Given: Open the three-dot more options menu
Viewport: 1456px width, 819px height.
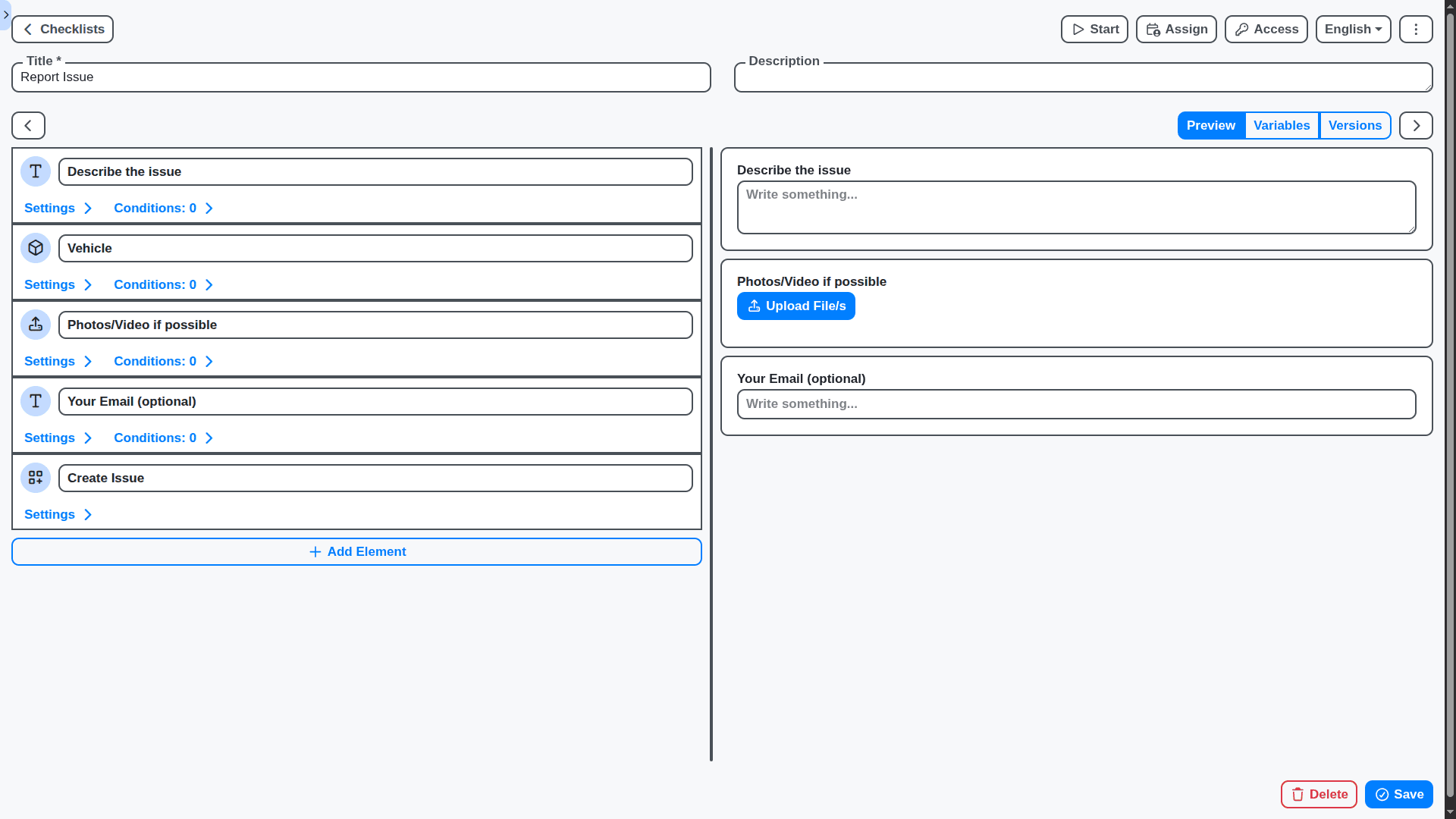Looking at the screenshot, I should 1415,30.
